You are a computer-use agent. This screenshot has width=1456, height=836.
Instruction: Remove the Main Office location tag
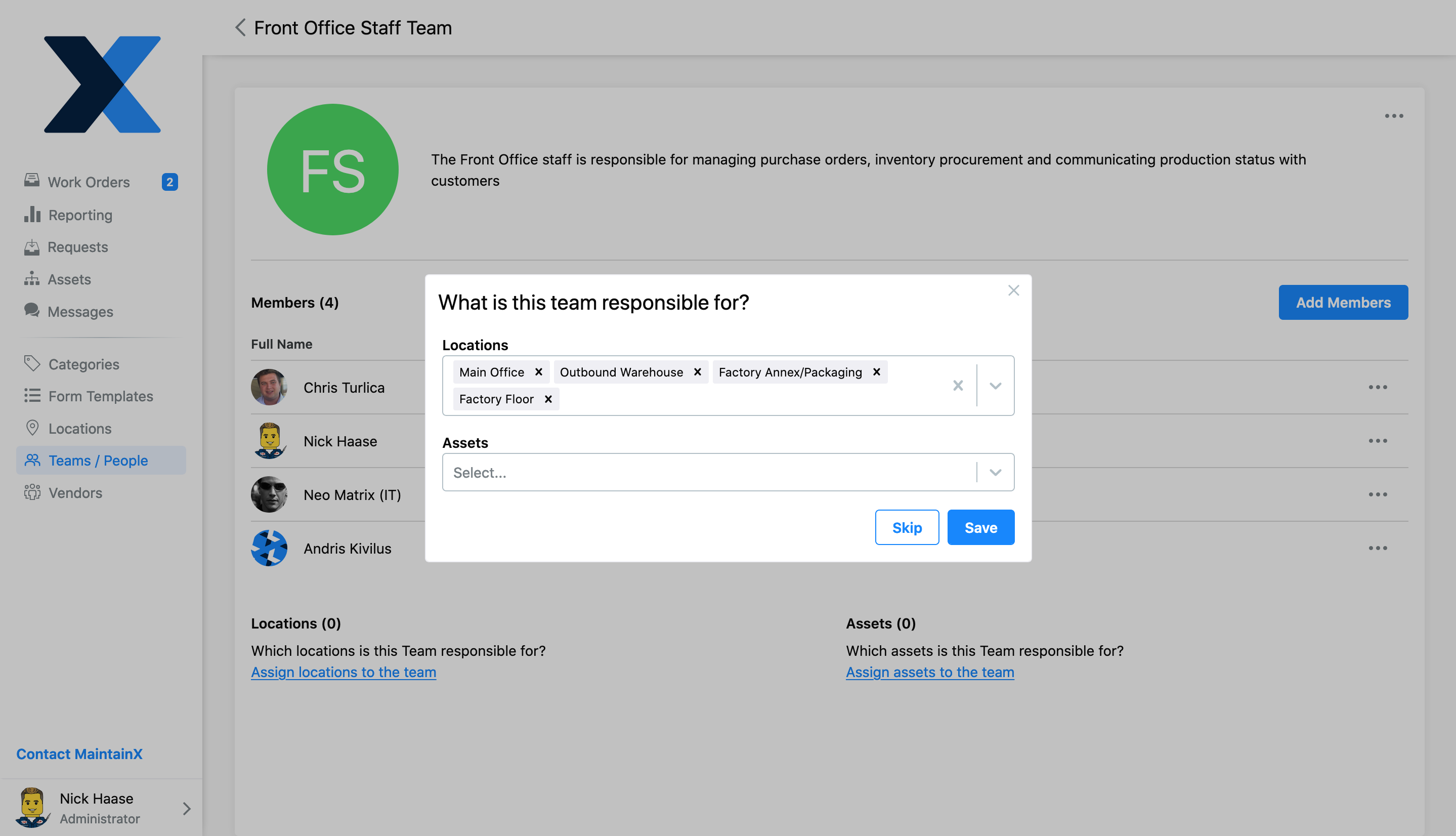coord(538,372)
